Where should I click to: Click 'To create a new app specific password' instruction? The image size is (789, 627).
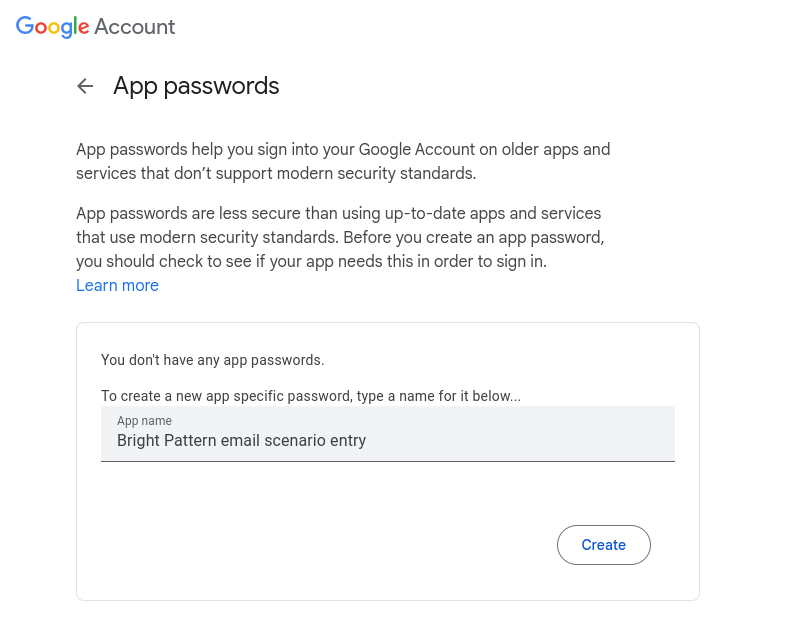pyautogui.click(x=310, y=396)
